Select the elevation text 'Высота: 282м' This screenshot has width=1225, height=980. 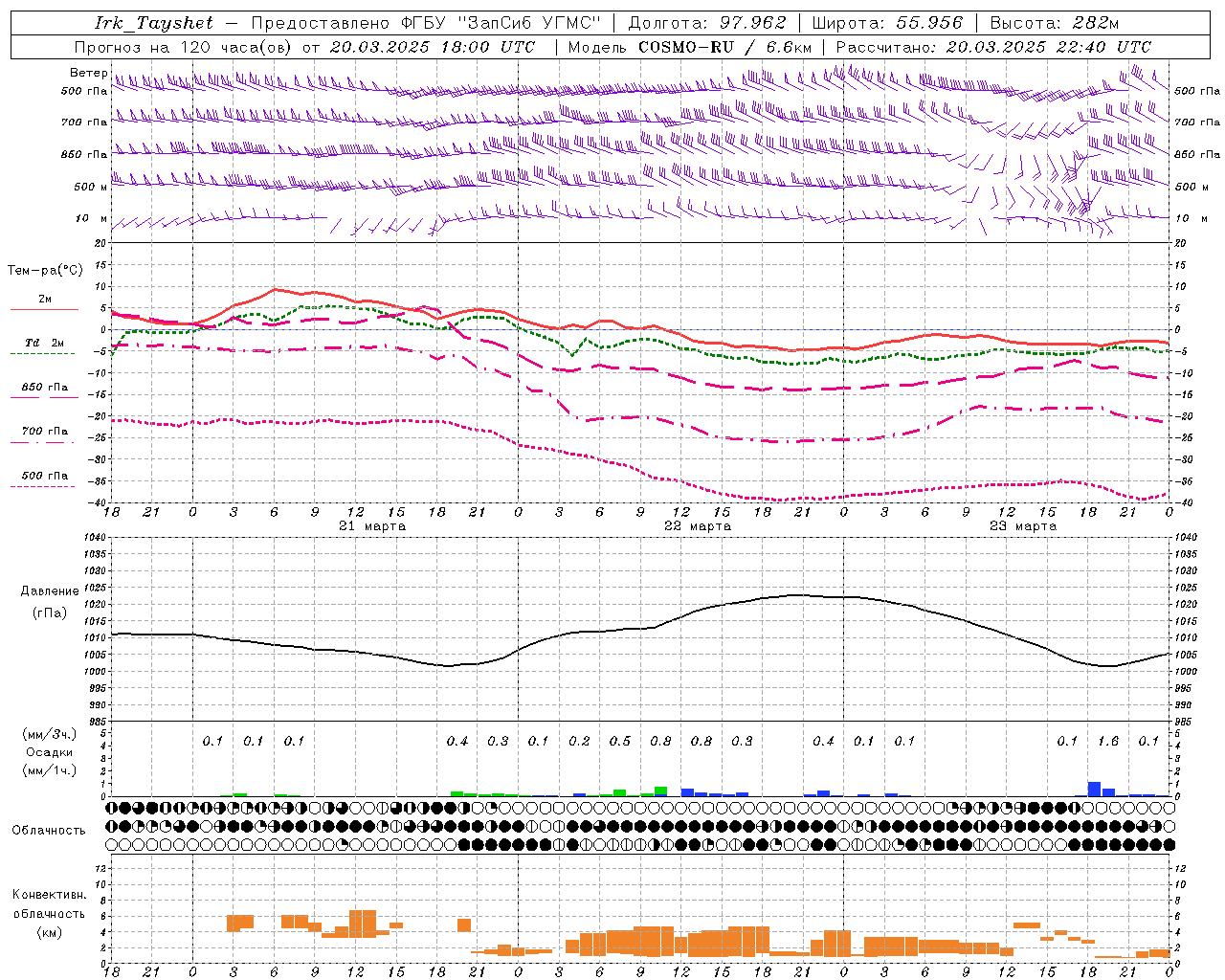[1054, 23]
